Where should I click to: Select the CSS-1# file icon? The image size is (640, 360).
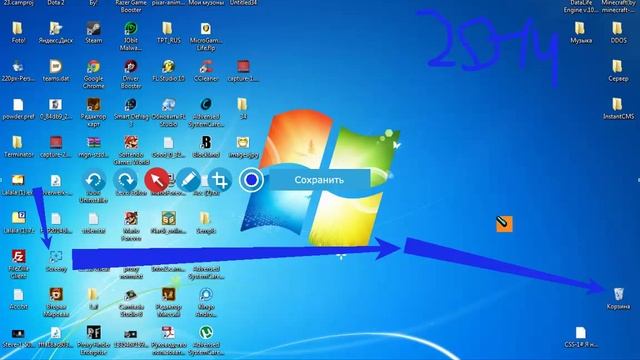(580, 337)
